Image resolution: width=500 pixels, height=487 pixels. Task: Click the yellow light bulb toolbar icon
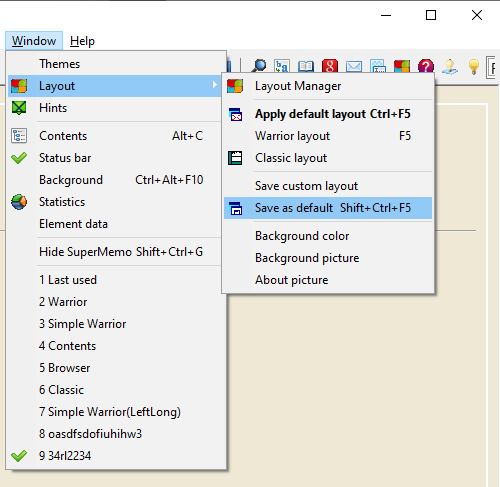coord(474,67)
